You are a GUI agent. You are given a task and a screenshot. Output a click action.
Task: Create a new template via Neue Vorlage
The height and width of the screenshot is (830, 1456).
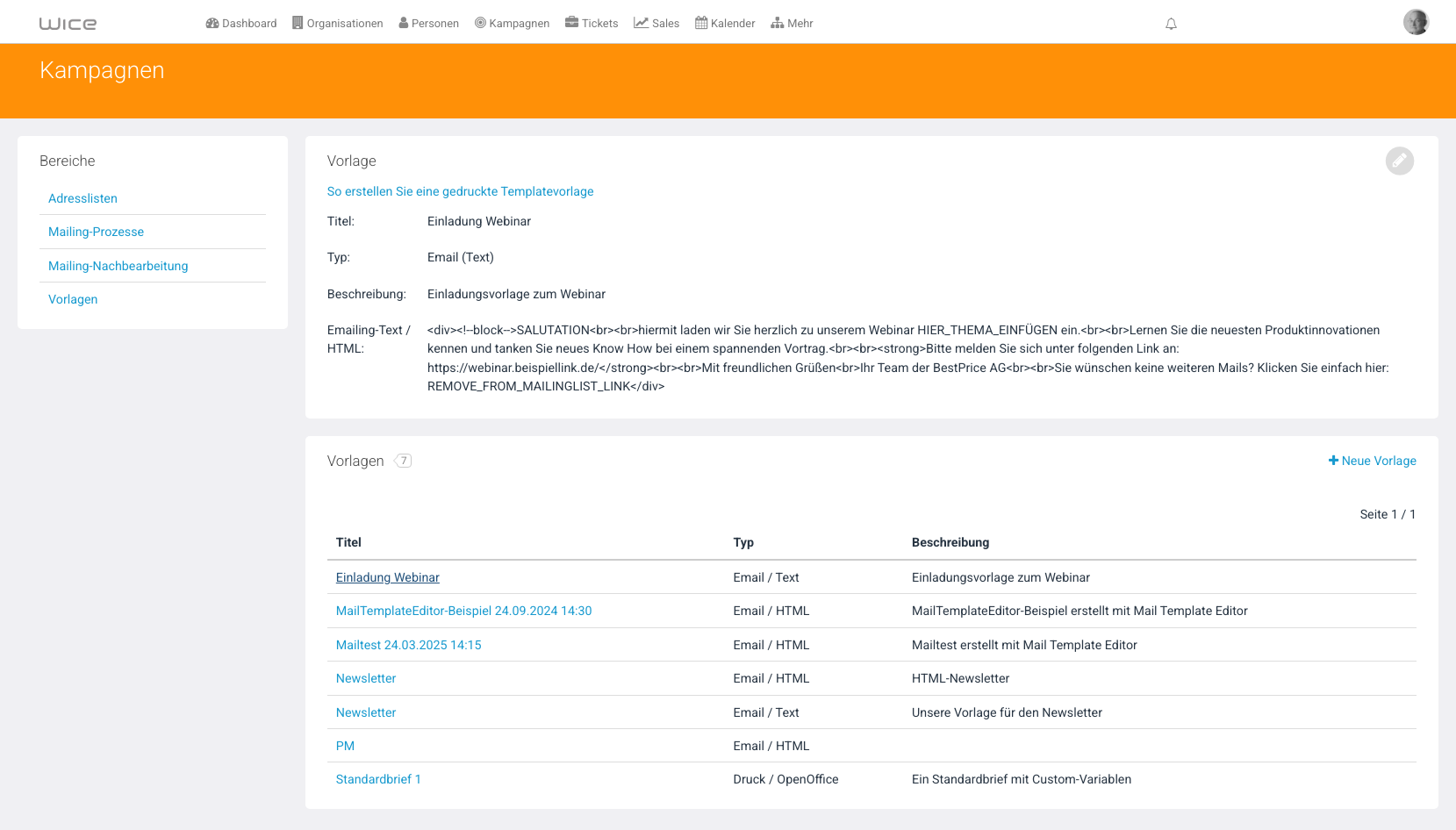click(x=1373, y=461)
